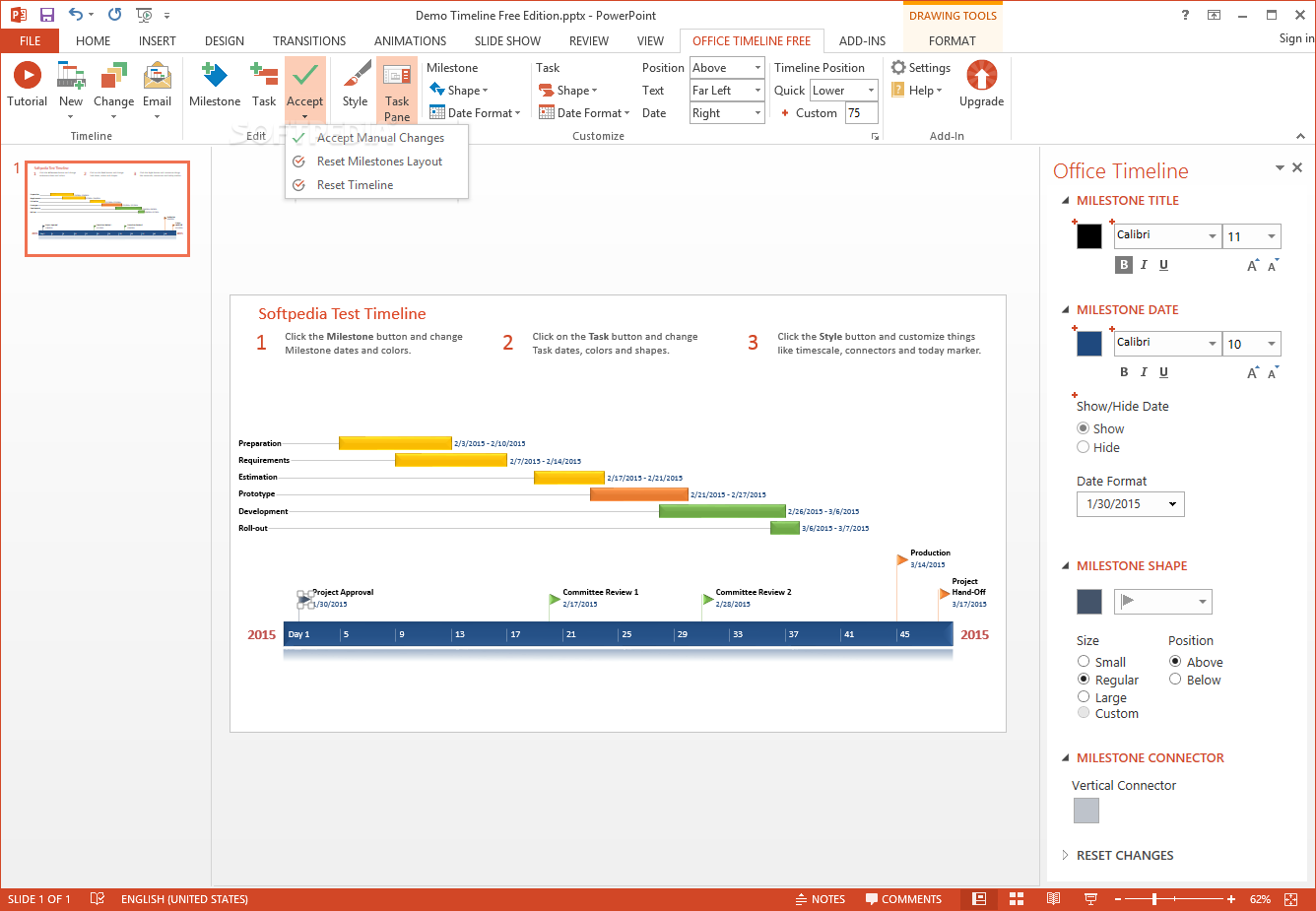
Task: Click Vertical Connector gray color swatch
Action: tap(1086, 811)
